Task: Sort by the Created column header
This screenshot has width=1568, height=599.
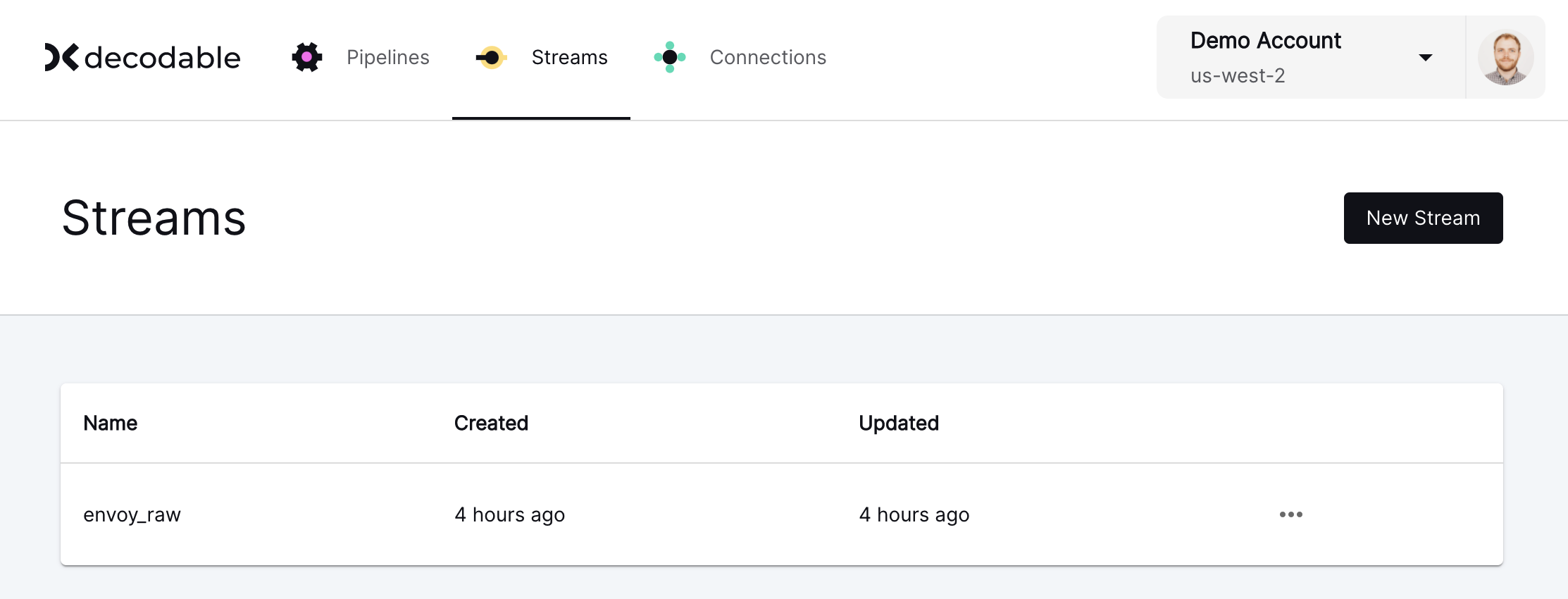Action: tap(491, 423)
